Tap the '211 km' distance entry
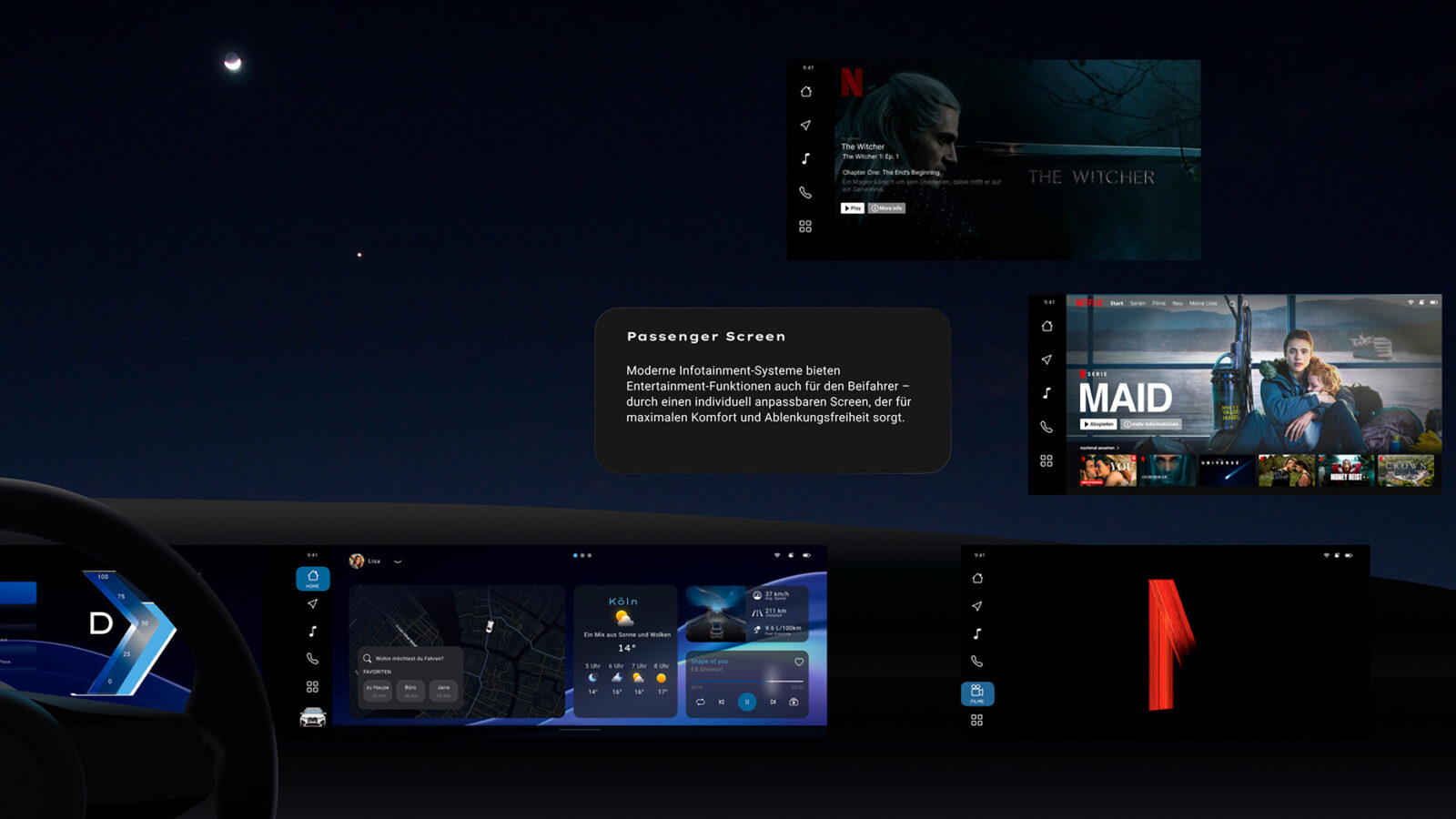This screenshot has height=819, width=1456. [x=770, y=612]
